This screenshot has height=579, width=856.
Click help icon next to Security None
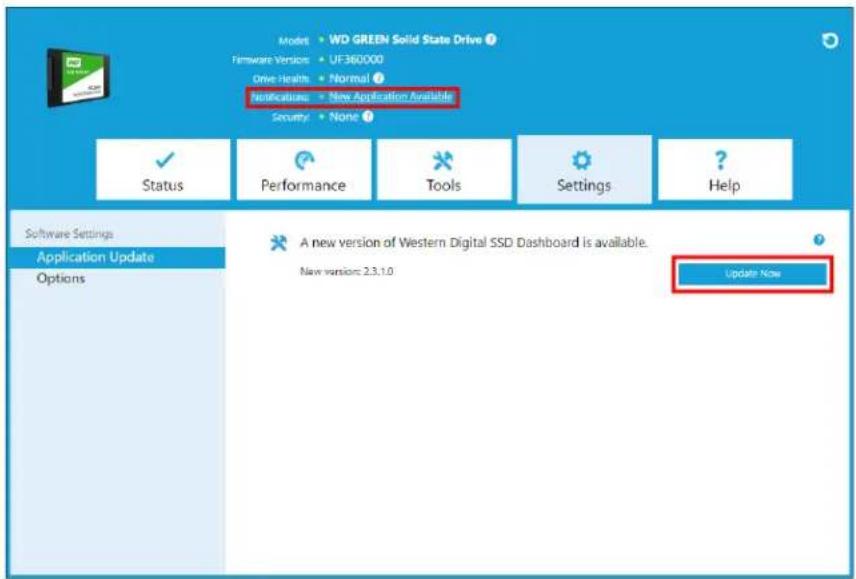(368, 116)
